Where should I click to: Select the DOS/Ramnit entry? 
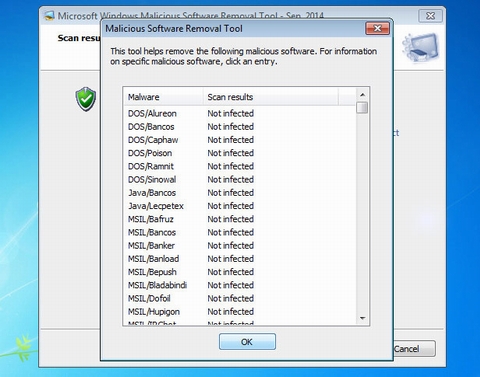pyautogui.click(x=151, y=166)
